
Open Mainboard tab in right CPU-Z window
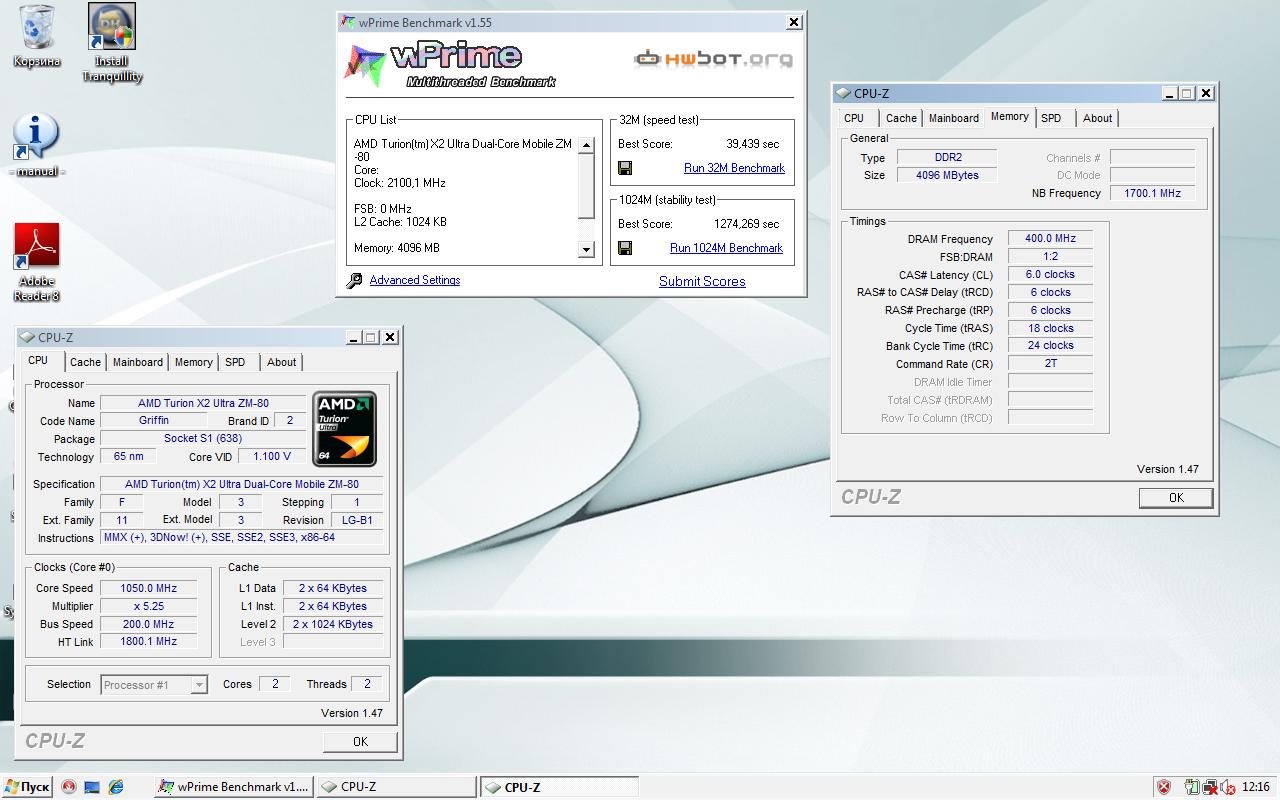pyautogui.click(x=954, y=118)
